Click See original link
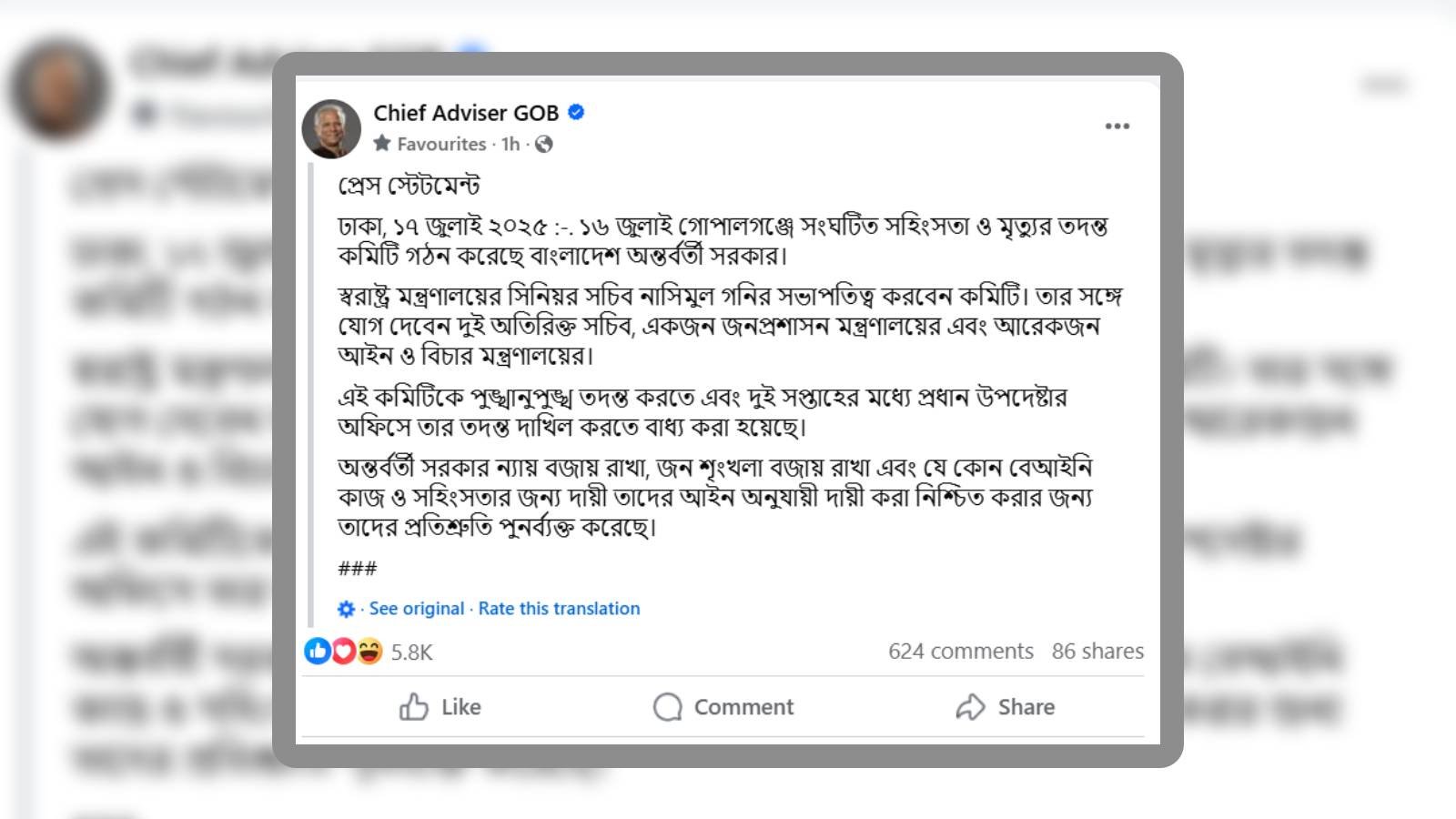Screen dimensions: 1456x819 417,609
